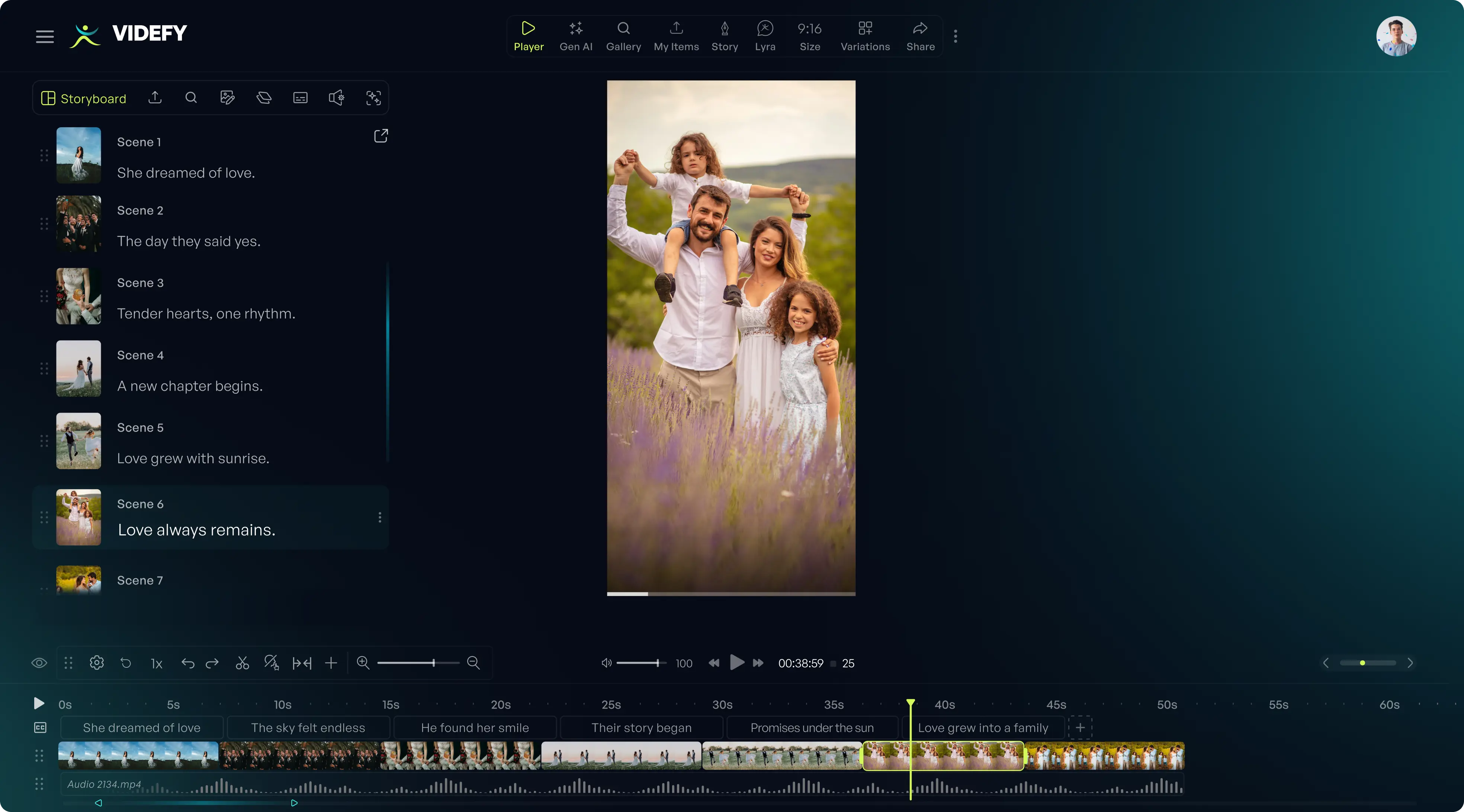Open the Story tab
The width and height of the screenshot is (1464, 812).
(725, 36)
